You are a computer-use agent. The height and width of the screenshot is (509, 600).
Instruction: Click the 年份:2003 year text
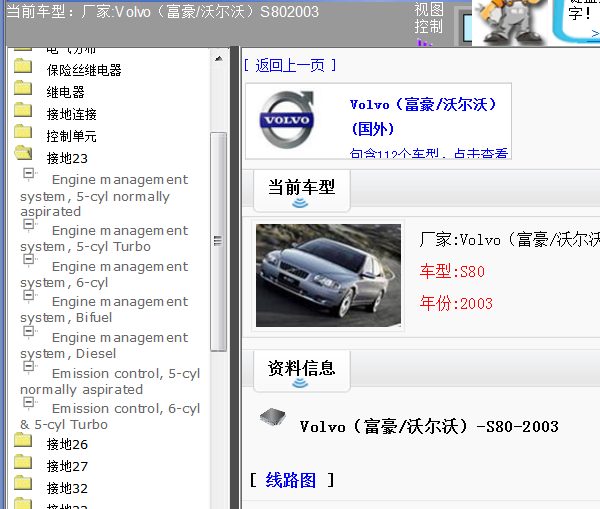pyautogui.click(x=456, y=303)
